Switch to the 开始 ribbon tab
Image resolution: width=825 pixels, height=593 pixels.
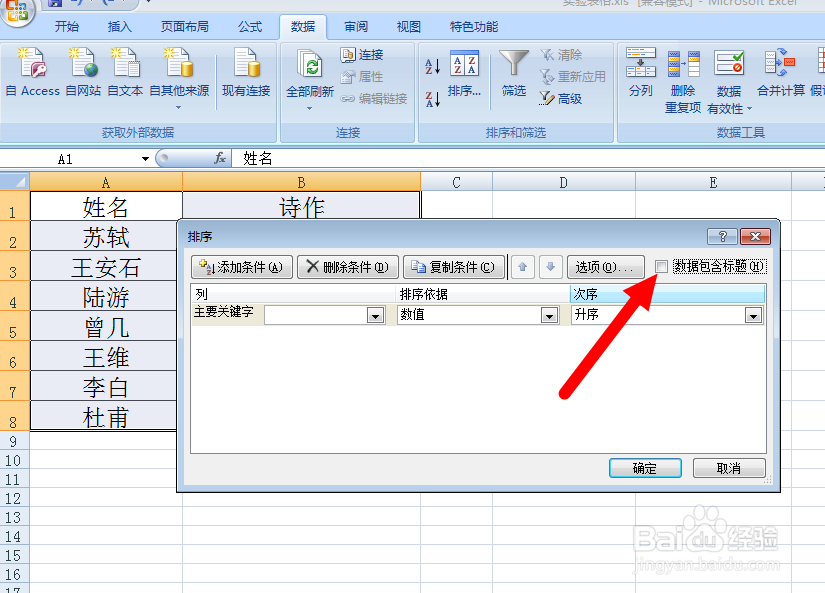66,27
